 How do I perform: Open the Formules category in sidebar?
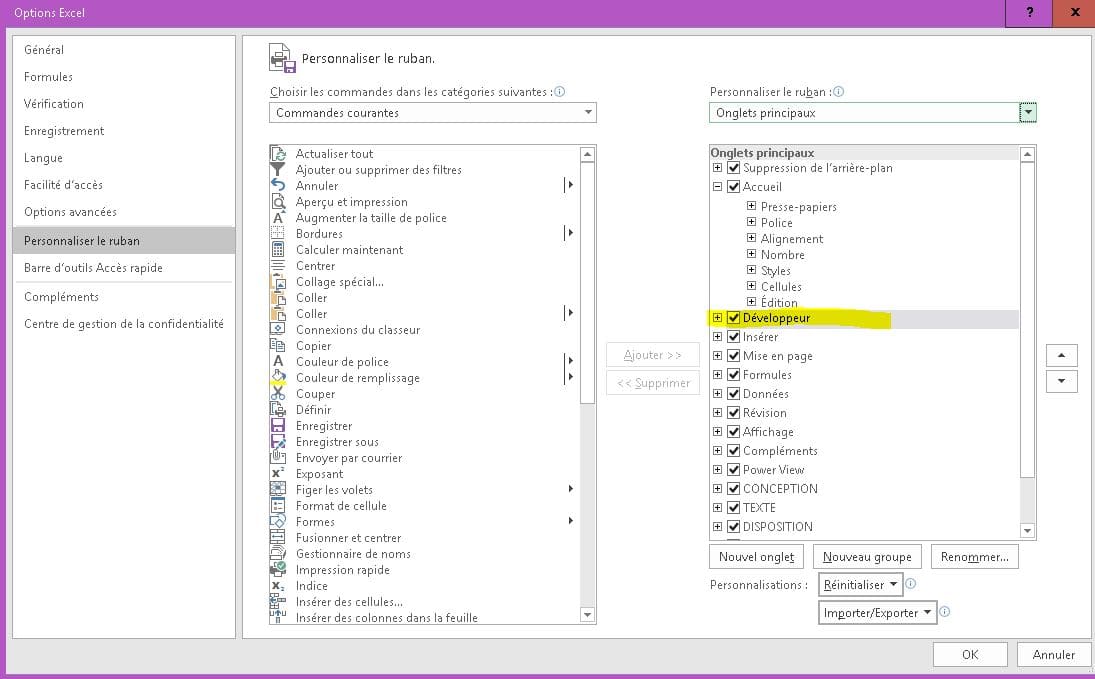[124, 77]
